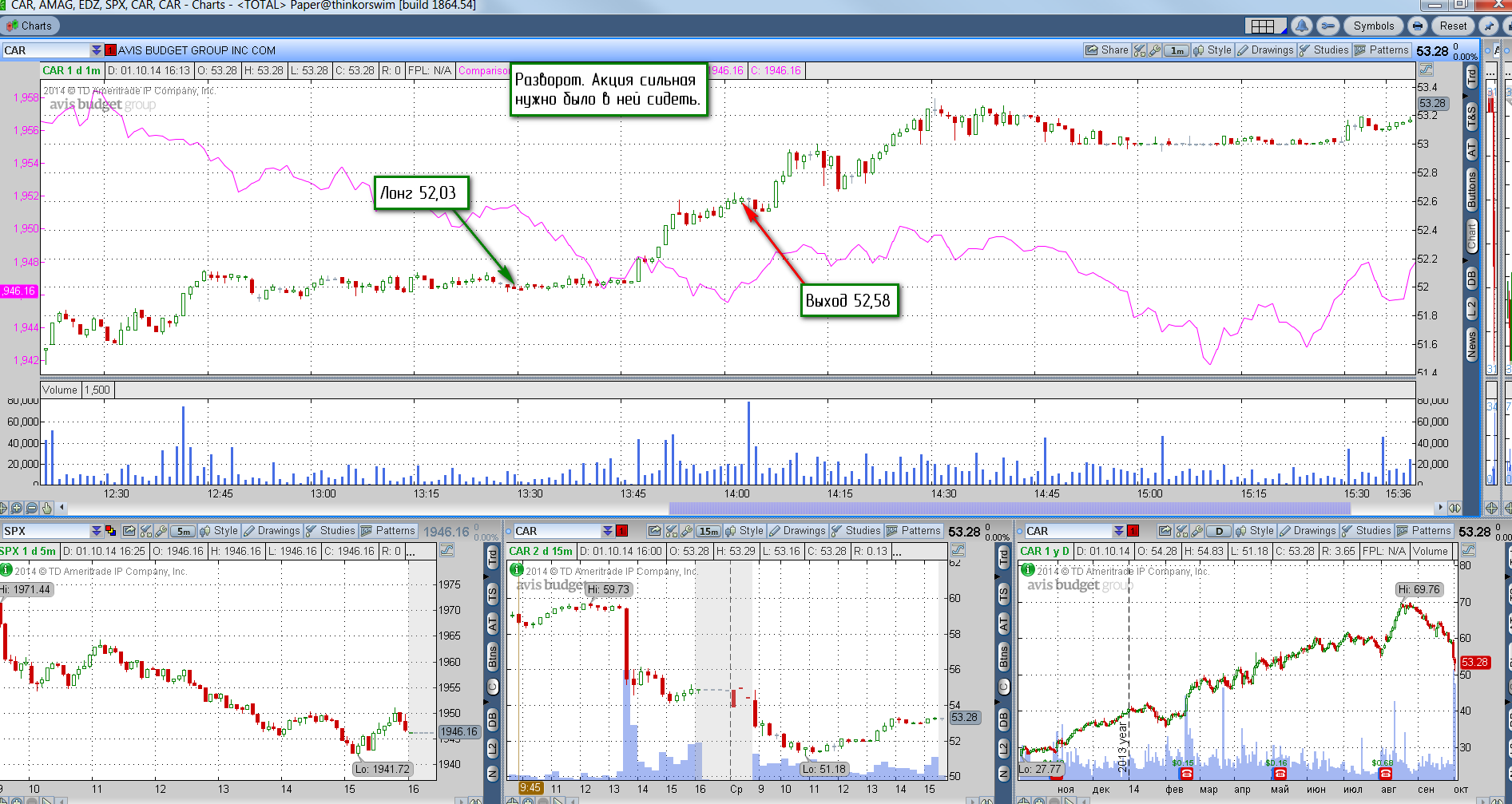Change D timeframe on daily CAR chart
Viewport: 1512px width, 804px height.
tap(1219, 531)
